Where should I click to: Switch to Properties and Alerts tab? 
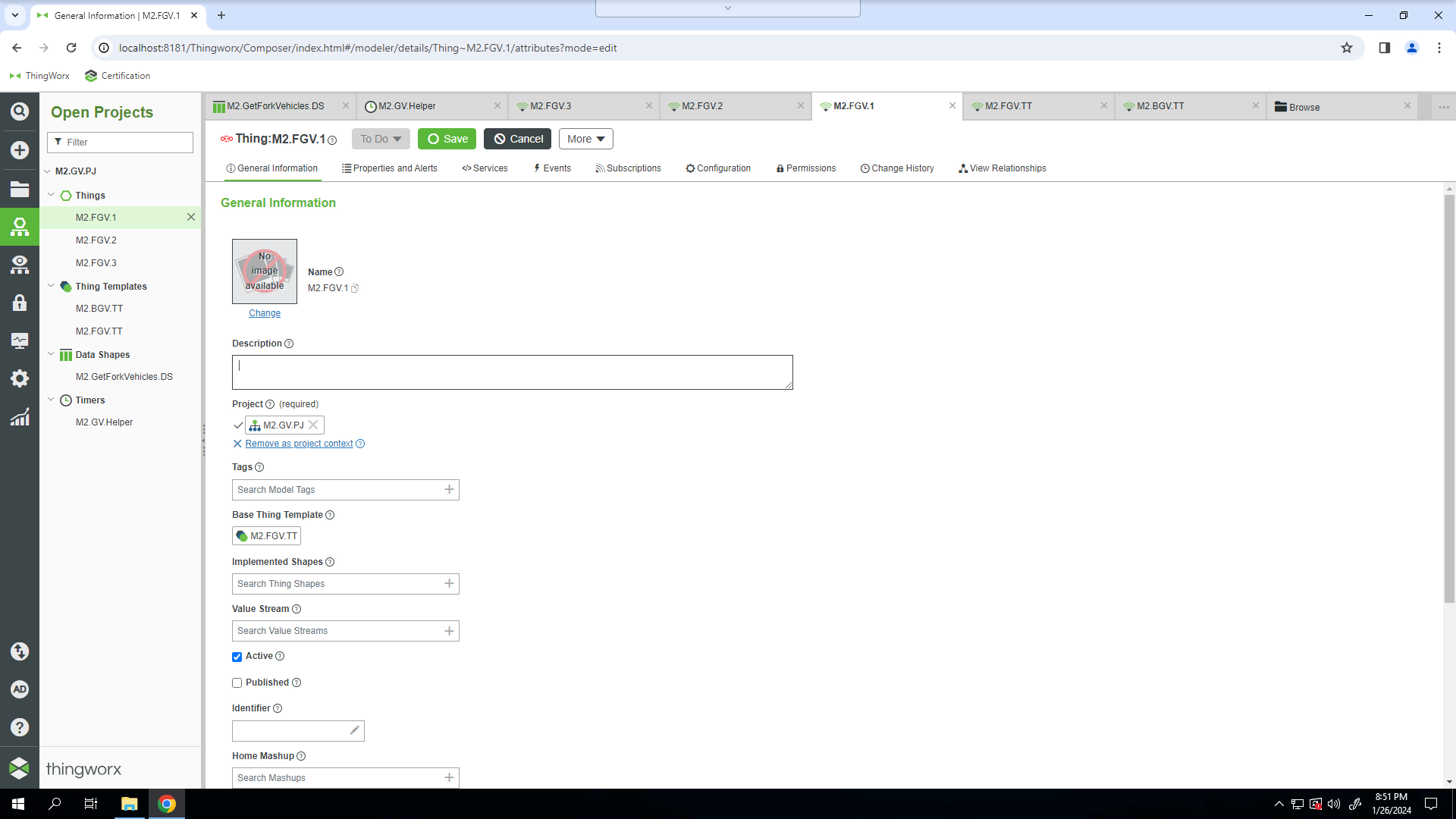[x=390, y=168]
